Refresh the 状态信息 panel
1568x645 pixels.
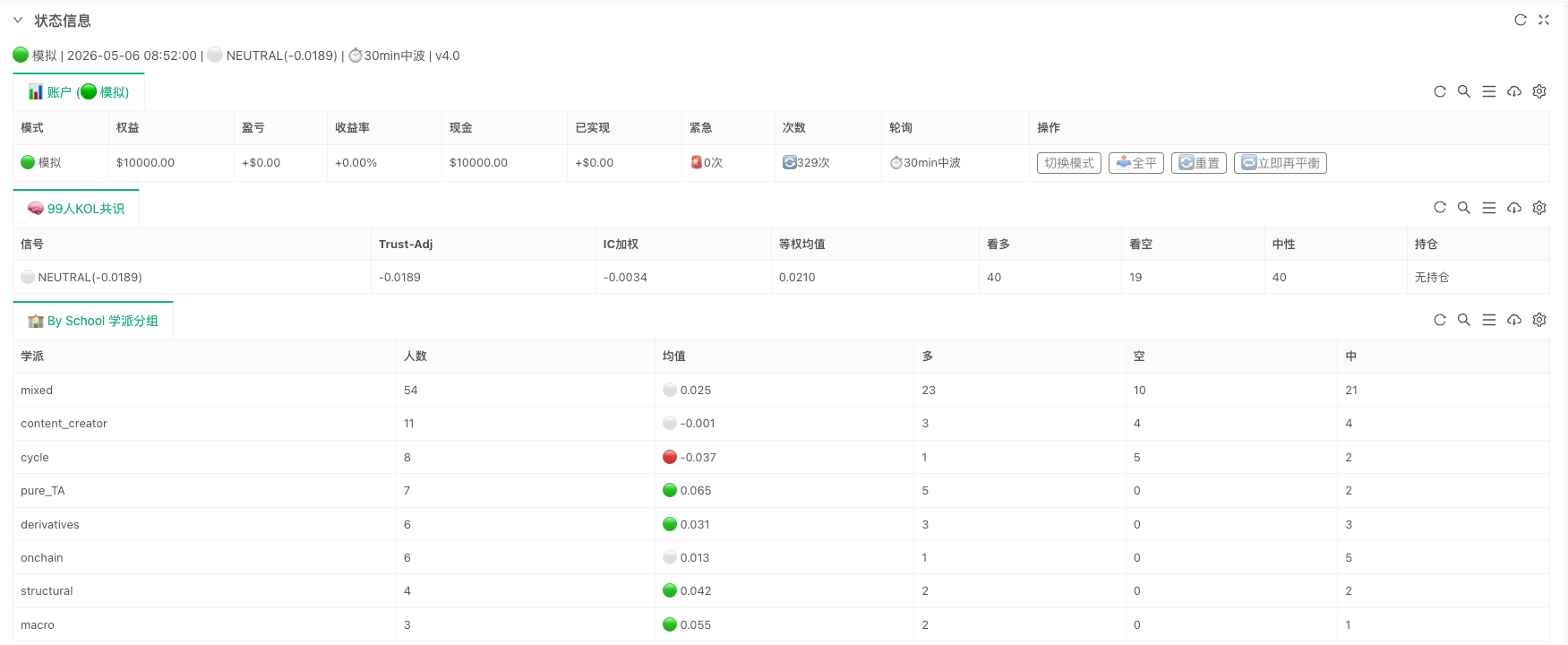[1521, 20]
